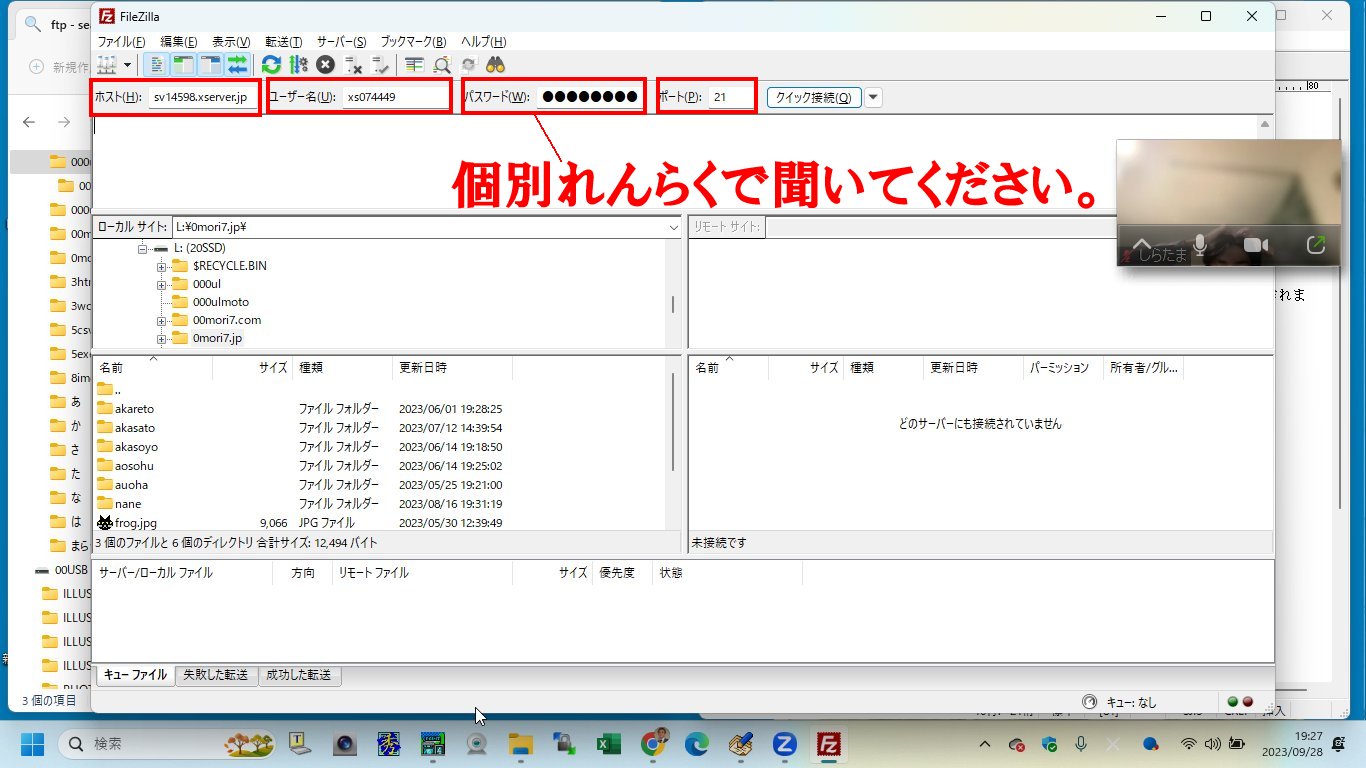Open Chrome from the taskbar
The width and height of the screenshot is (1366, 768).
tap(654, 744)
